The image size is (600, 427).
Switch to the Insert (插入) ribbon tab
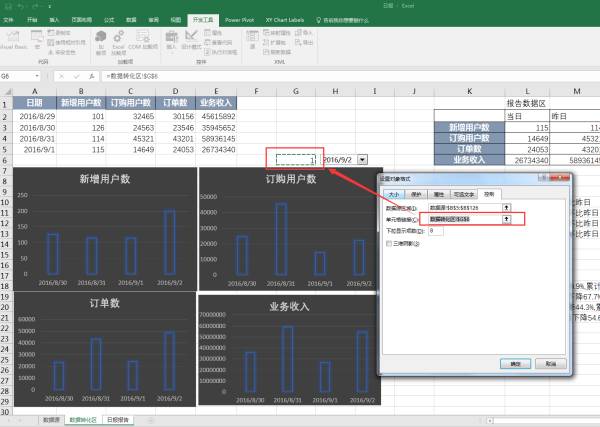click(x=54, y=20)
